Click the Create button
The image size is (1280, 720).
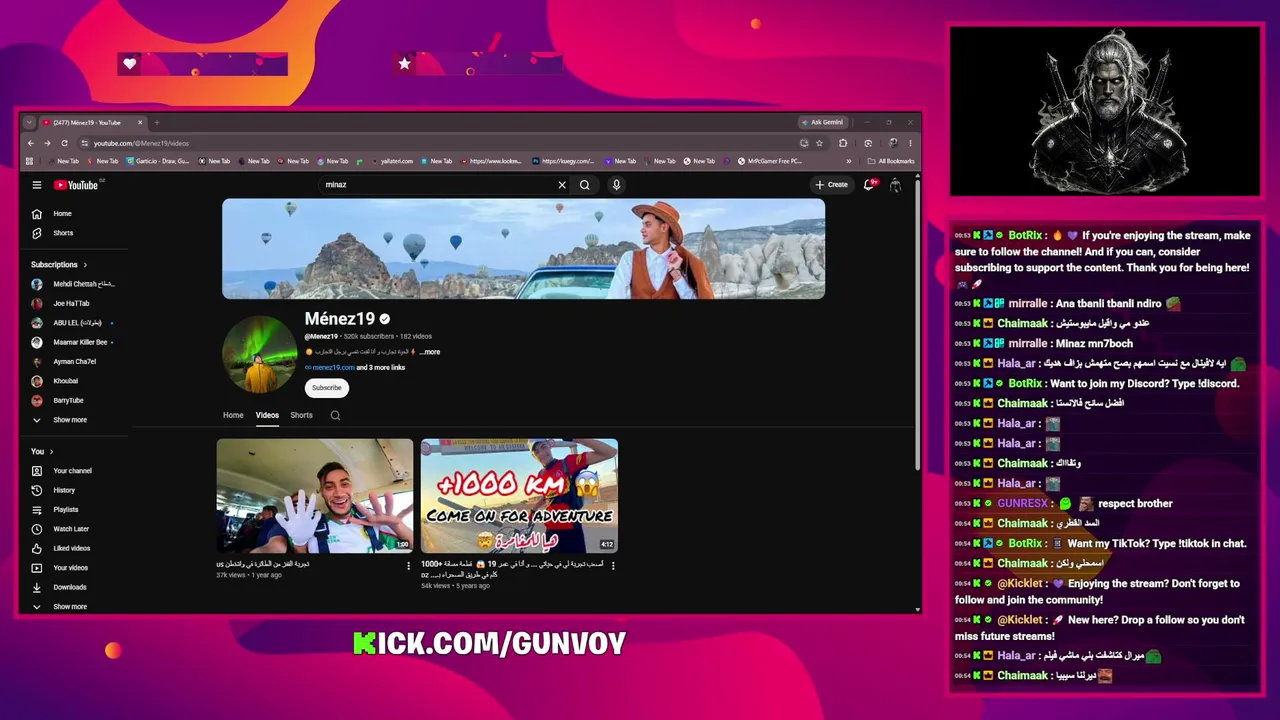(x=831, y=185)
